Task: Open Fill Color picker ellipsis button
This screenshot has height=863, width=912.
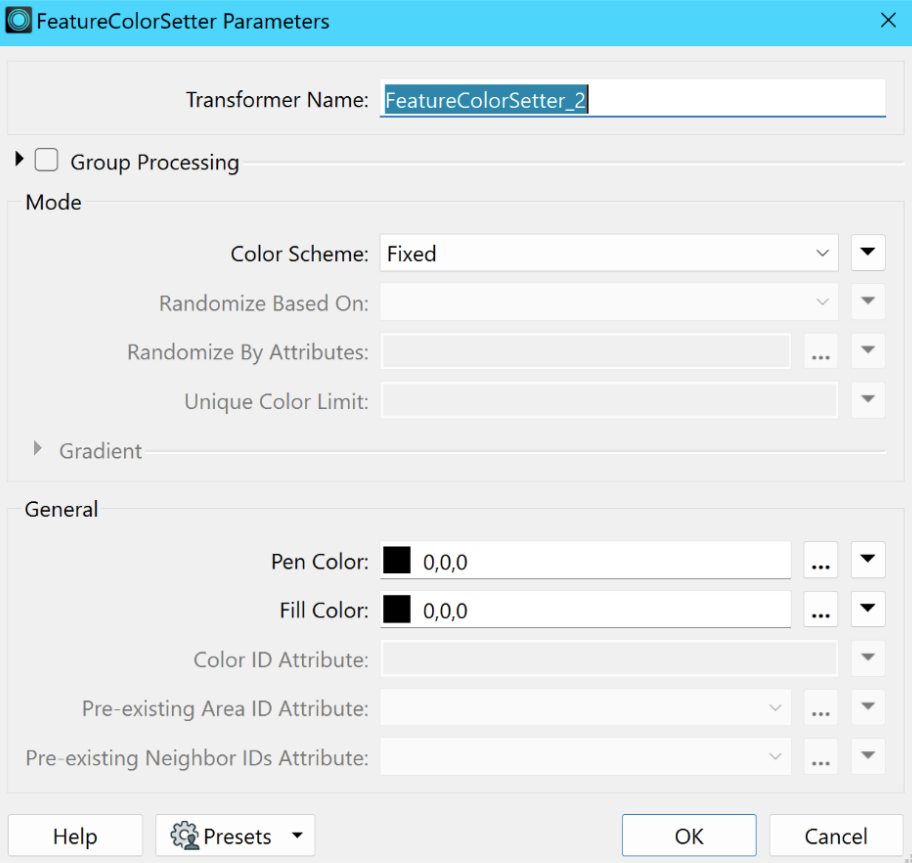Action: [x=821, y=610]
